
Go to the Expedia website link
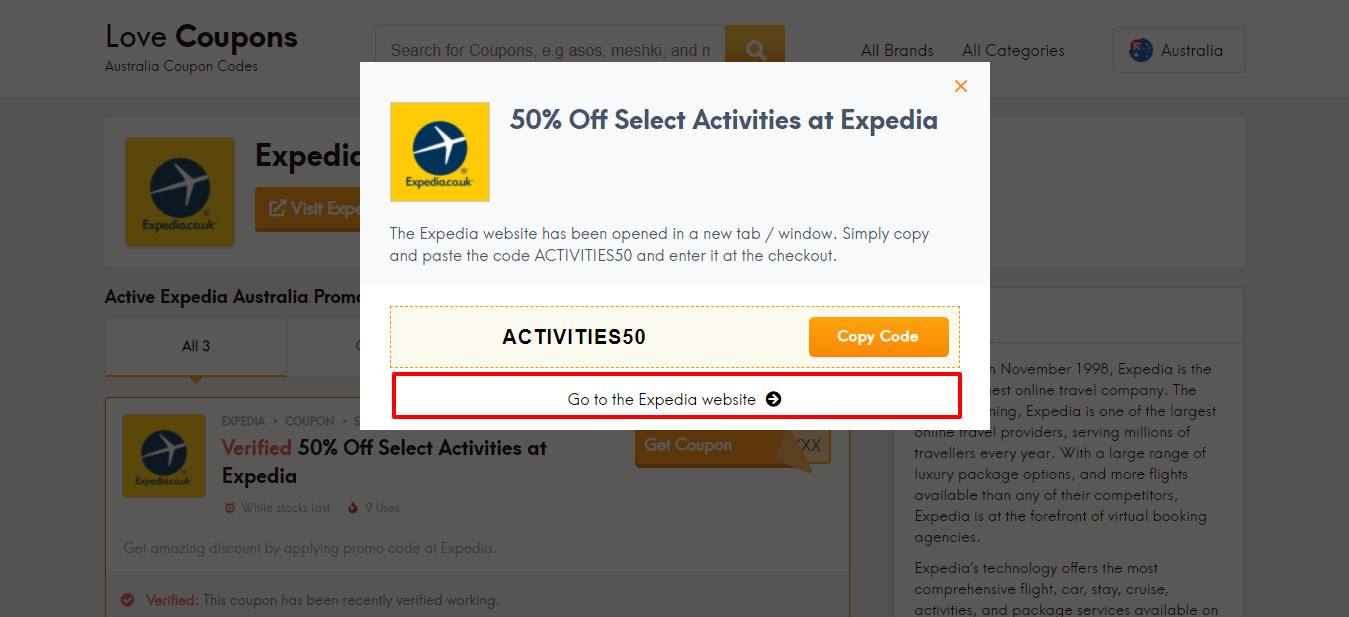675,399
